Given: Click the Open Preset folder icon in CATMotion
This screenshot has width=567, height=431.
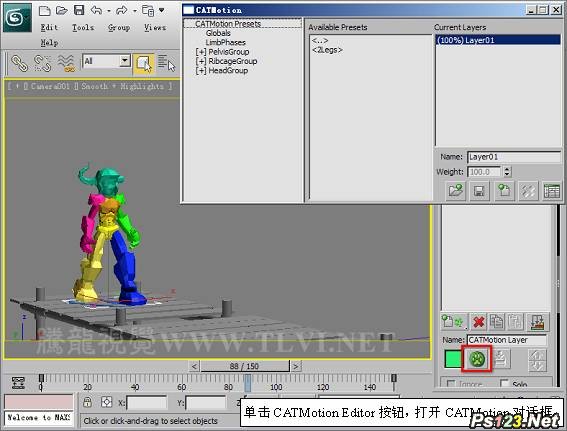Looking at the screenshot, I should coord(456,191).
